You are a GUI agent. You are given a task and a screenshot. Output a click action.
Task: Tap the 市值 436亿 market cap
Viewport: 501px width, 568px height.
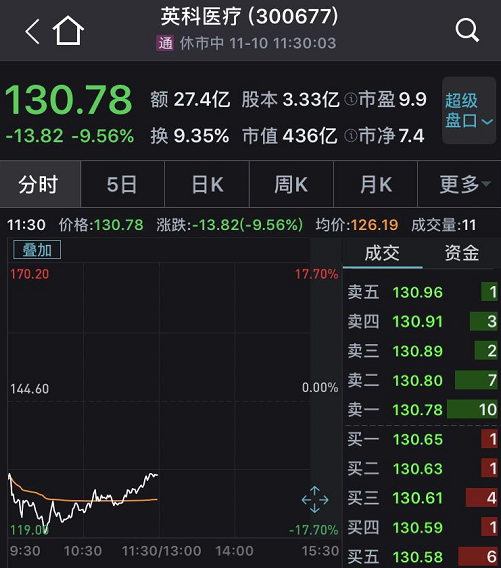[289, 136]
